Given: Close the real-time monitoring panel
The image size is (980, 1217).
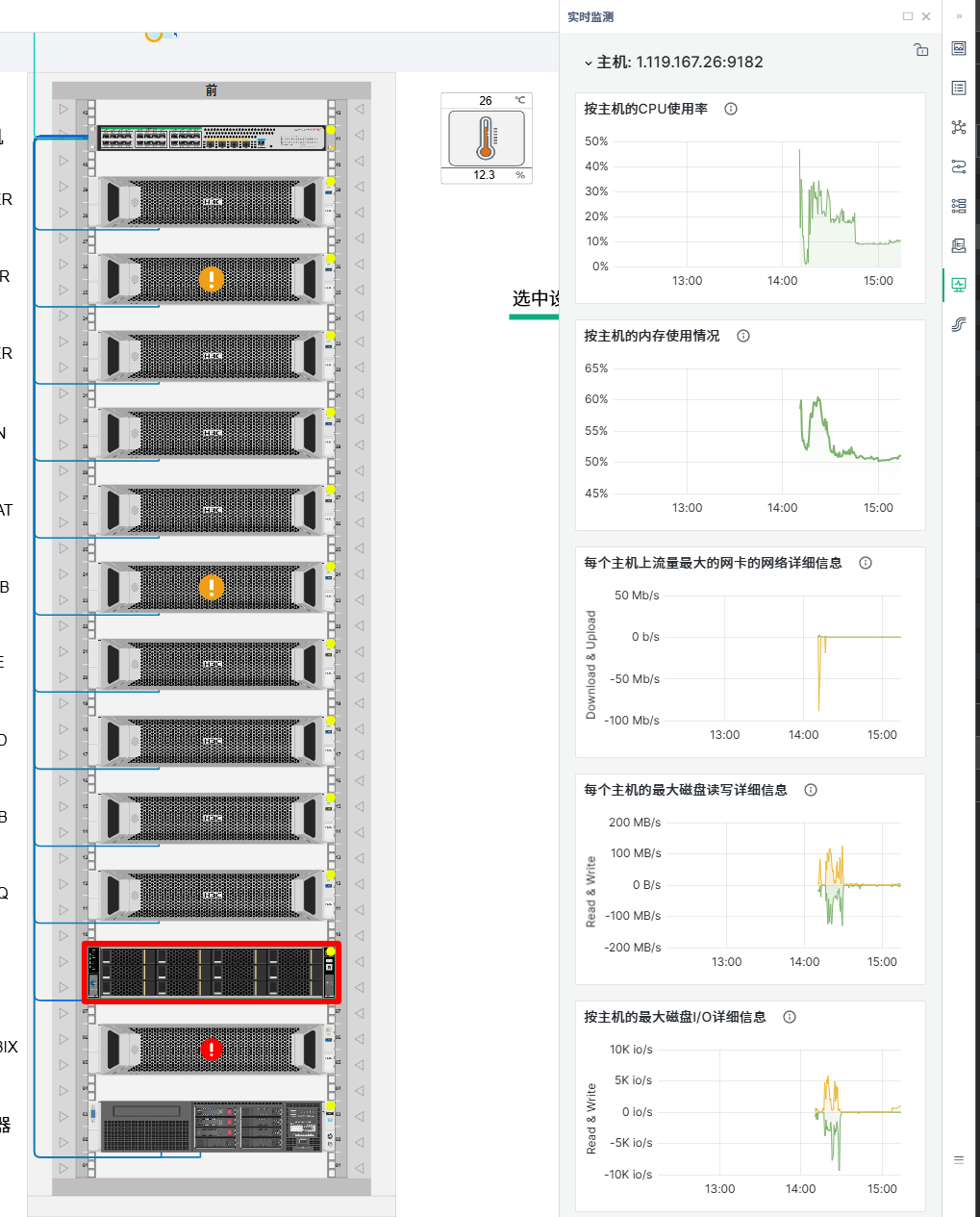Looking at the screenshot, I should coord(926,16).
